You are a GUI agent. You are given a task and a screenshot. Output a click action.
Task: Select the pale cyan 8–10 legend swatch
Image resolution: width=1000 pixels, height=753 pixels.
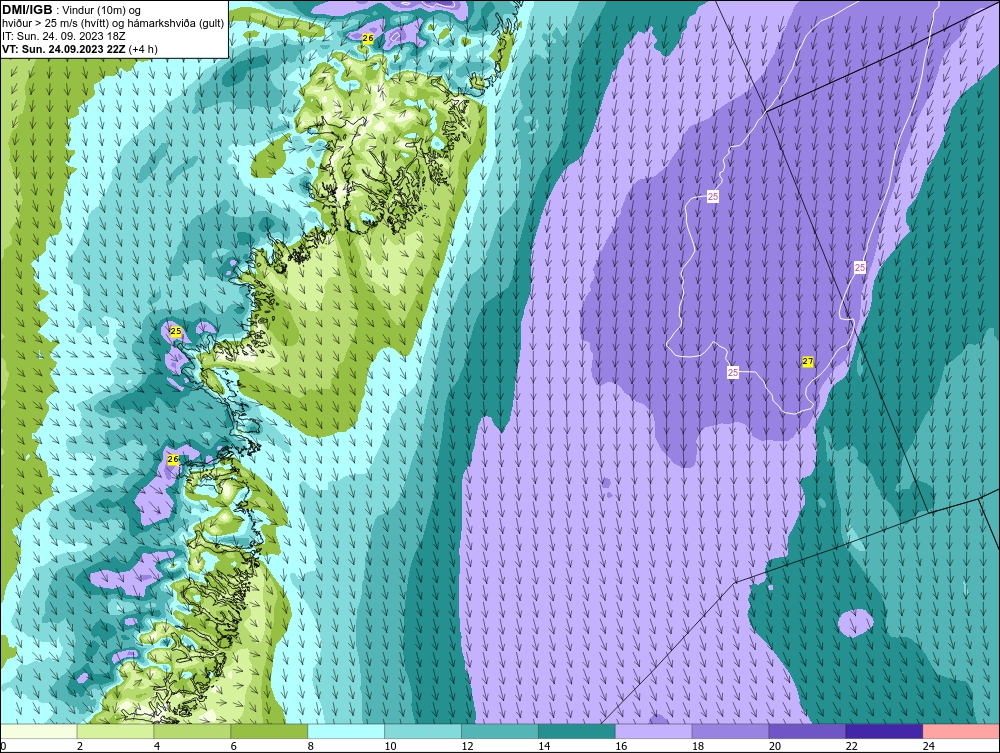(x=346, y=731)
